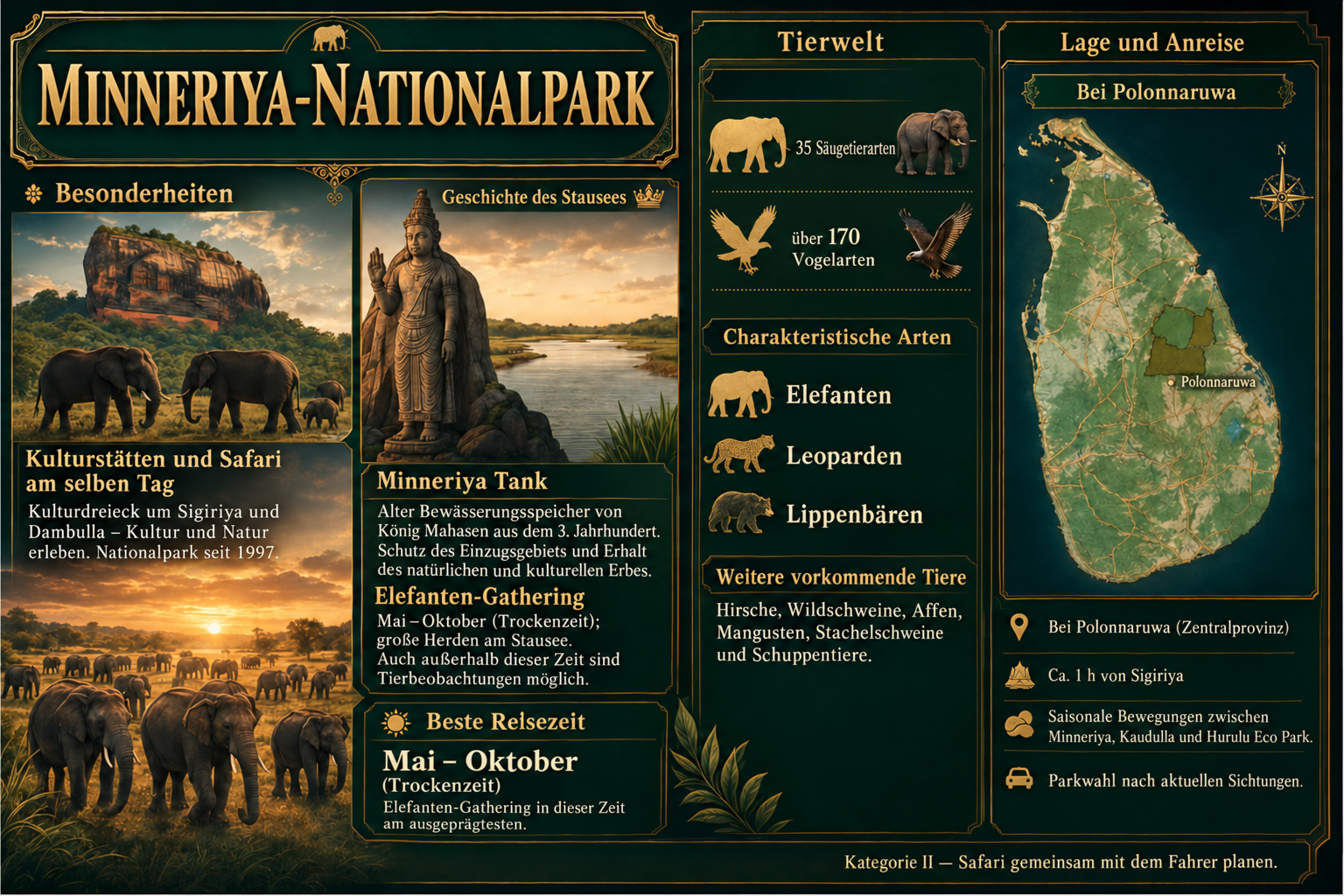The image size is (1344, 896).
Task: Click the brown eagle image right of Vogelarten
Action: [x=936, y=241]
